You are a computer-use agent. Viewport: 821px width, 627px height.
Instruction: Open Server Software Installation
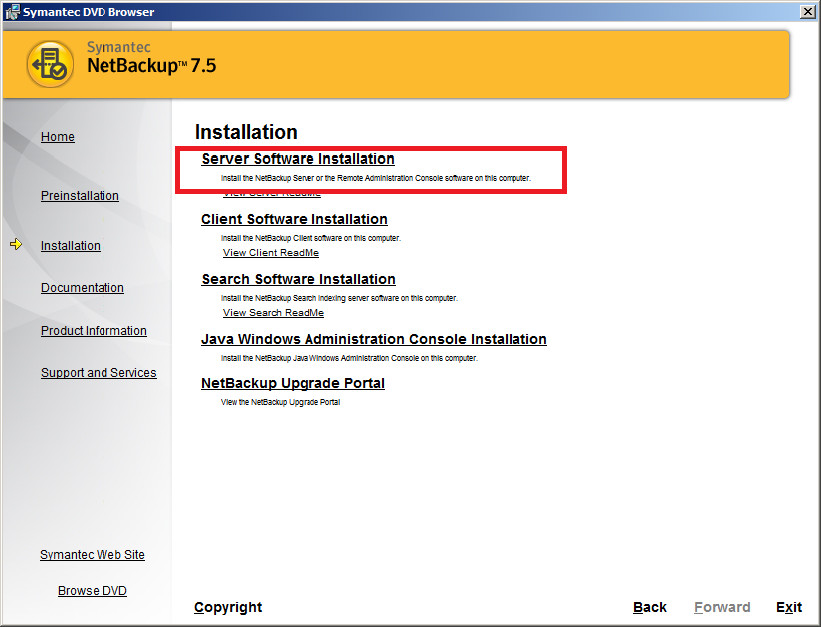point(297,159)
